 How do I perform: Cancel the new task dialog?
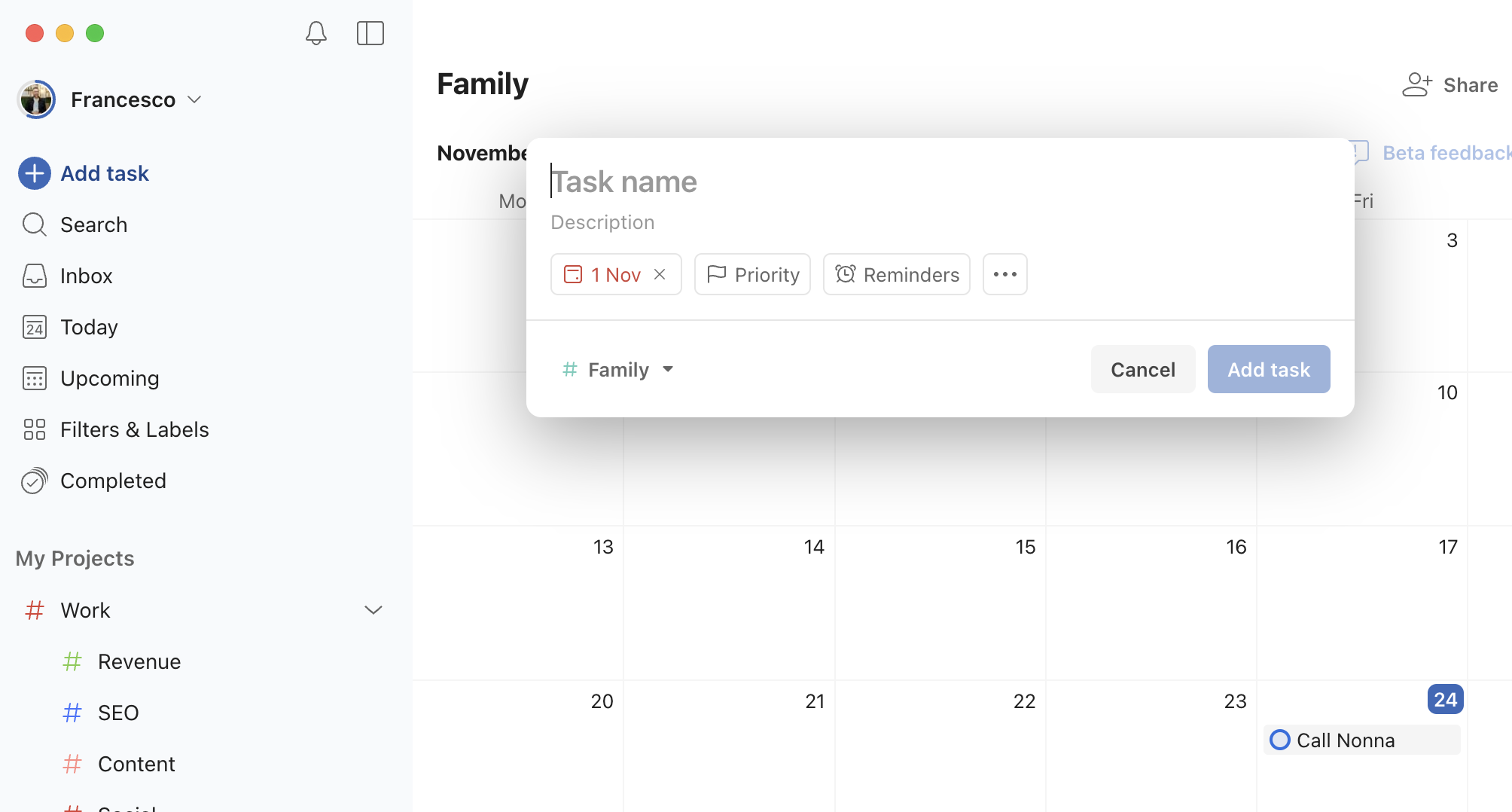[1142, 369]
